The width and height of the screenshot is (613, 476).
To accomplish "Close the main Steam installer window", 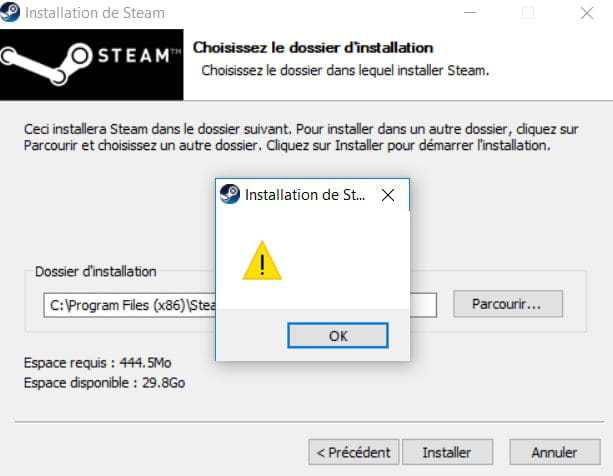I will click(587, 13).
